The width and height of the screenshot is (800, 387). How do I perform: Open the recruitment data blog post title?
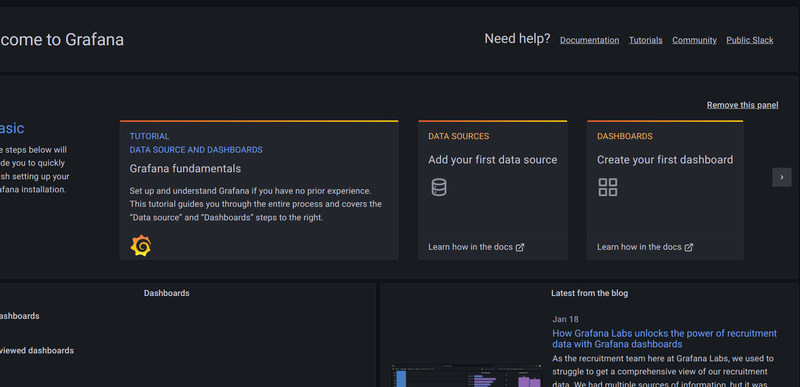(664, 339)
